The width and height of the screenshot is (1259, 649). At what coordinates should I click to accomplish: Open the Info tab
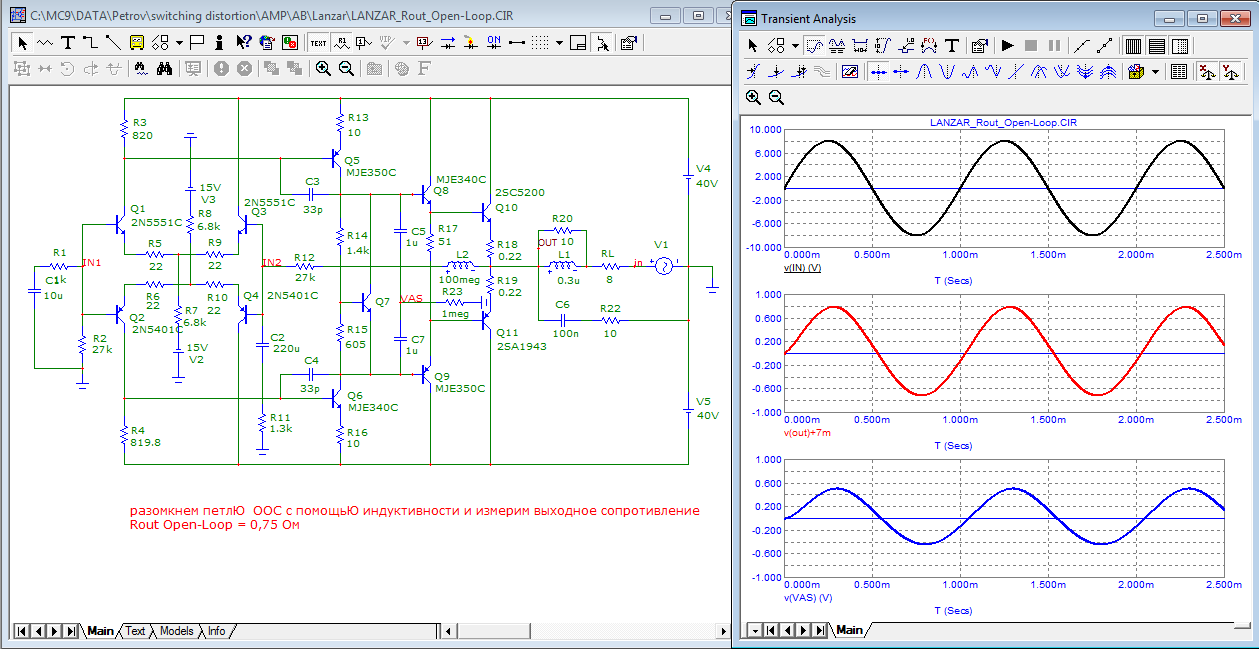[216, 631]
